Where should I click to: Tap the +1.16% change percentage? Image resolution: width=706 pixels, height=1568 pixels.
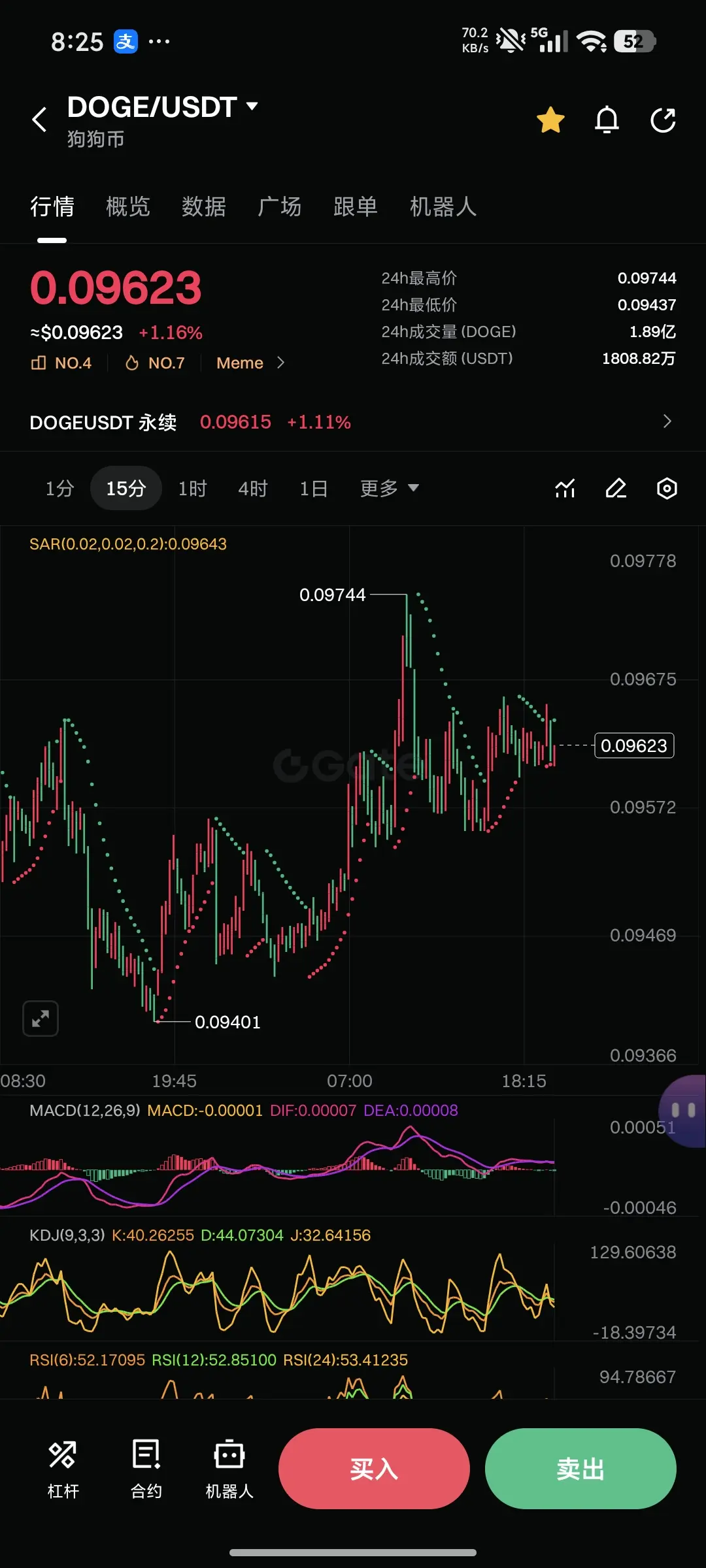point(171,333)
